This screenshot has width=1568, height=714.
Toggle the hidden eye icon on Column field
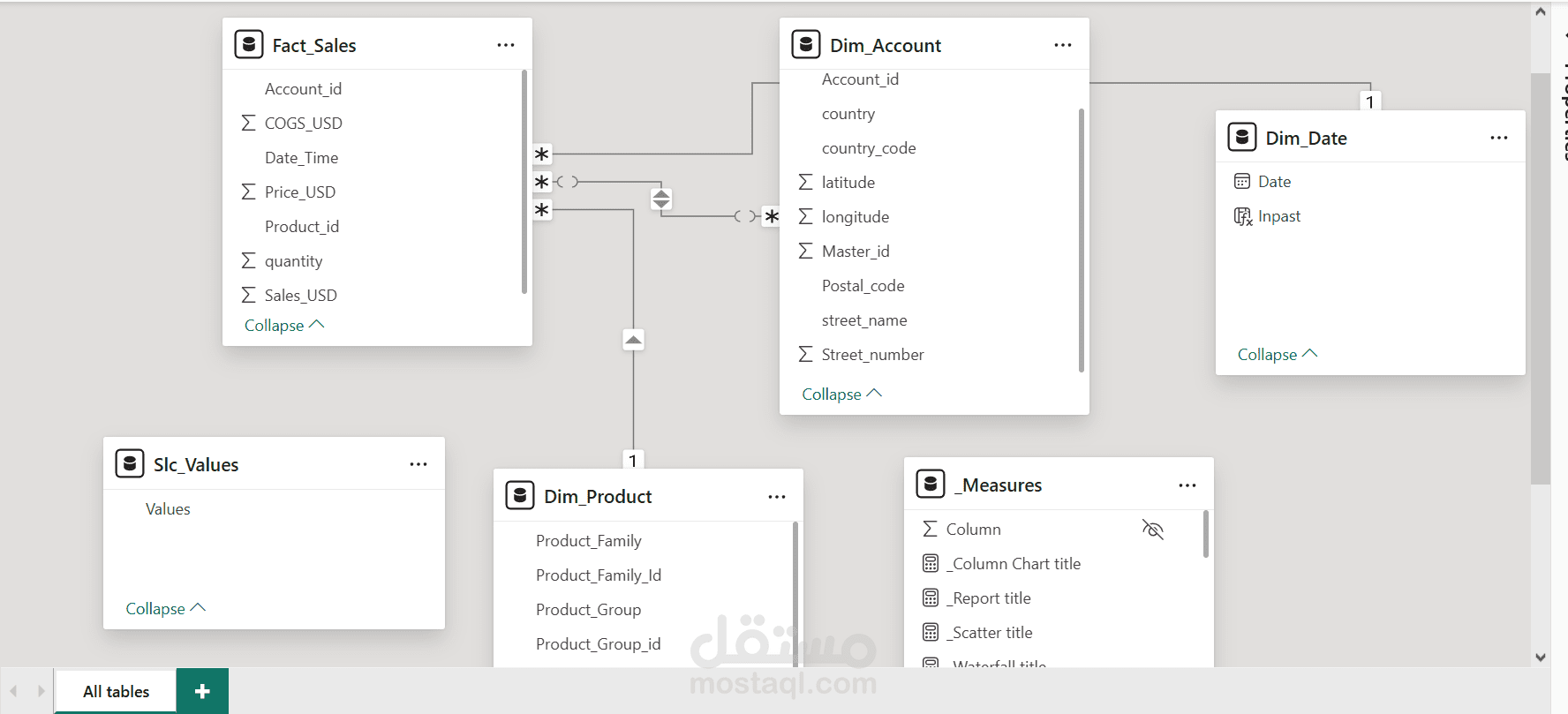[1153, 530]
